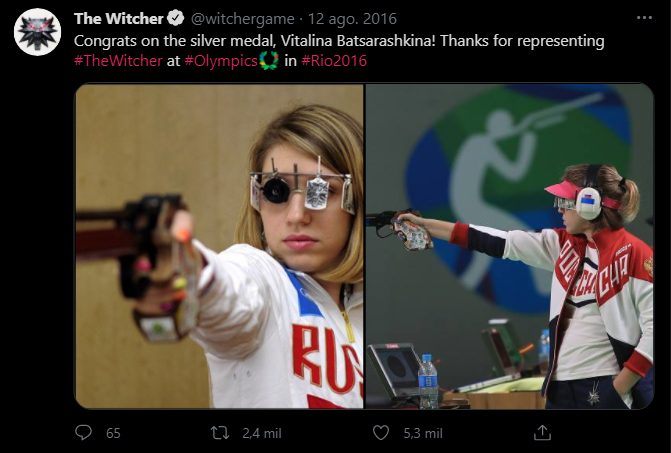671x453 pixels.
Task: Click the verified badge checkmark
Action: pos(175,18)
